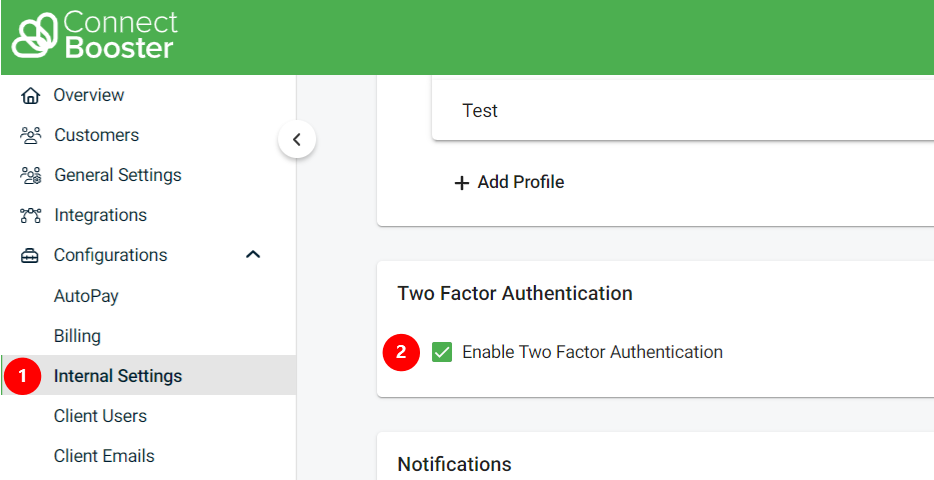The image size is (934, 480).
Task: Open the Overview page
Action: pyautogui.click(x=89, y=95)
